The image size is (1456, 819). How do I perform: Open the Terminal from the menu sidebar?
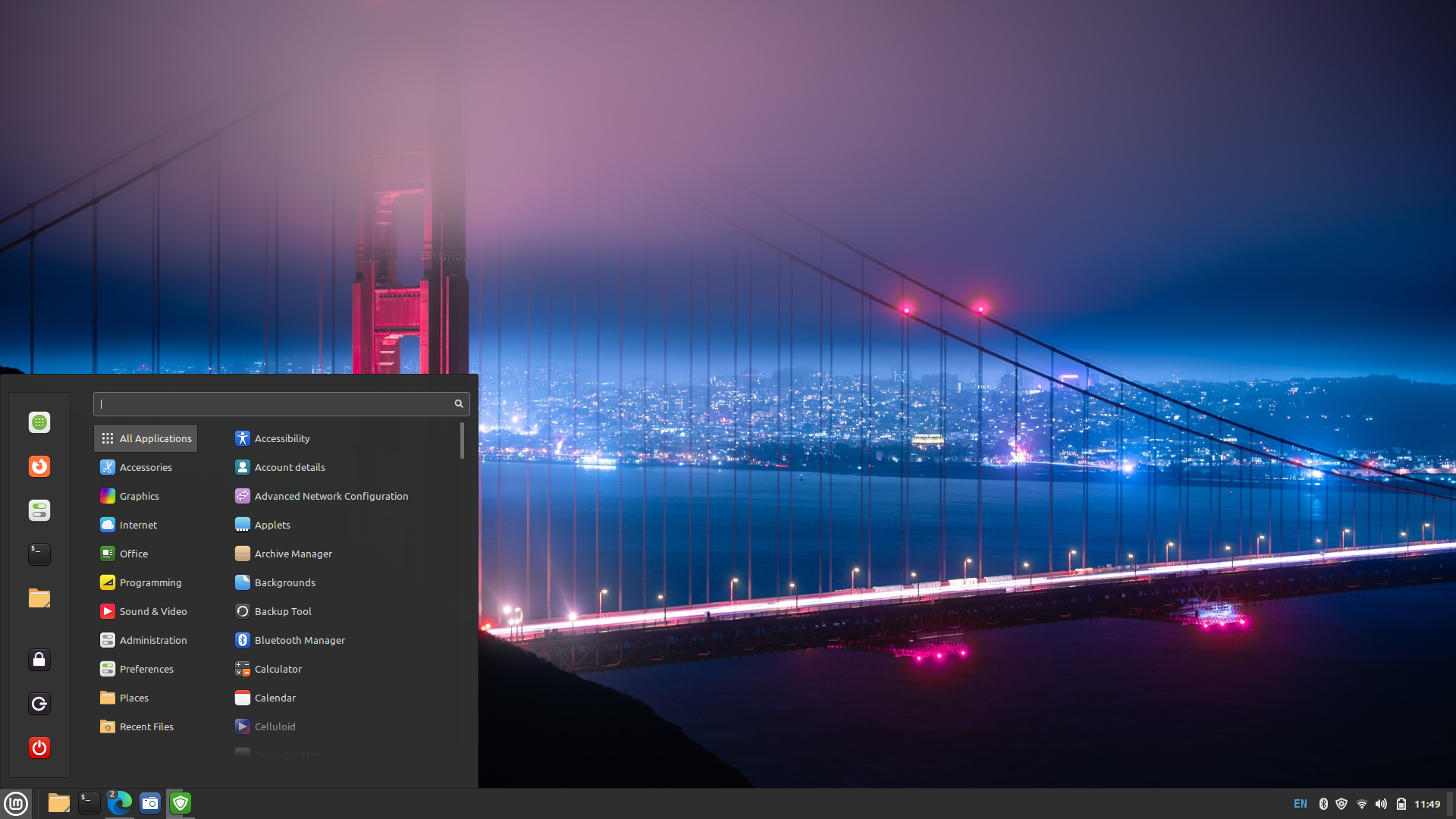[39, 554]
